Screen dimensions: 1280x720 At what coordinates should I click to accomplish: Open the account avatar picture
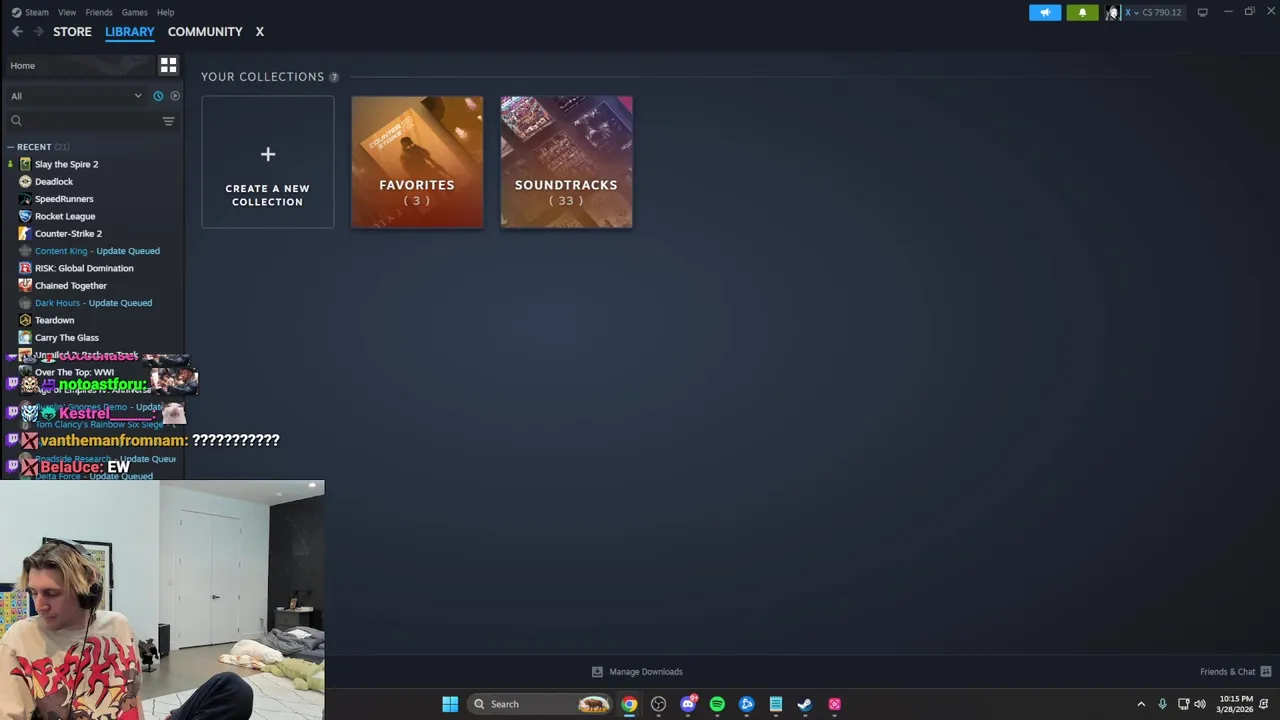point(1112,12)
